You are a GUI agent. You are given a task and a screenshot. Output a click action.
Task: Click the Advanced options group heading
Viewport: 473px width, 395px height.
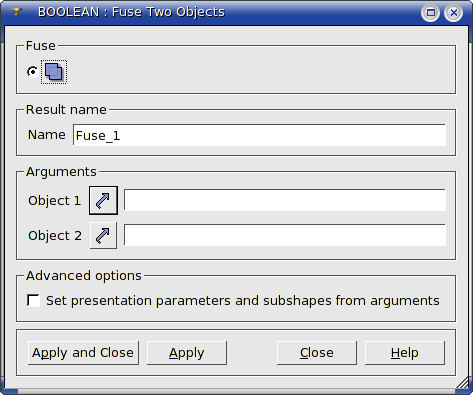(x=84, y=276)
